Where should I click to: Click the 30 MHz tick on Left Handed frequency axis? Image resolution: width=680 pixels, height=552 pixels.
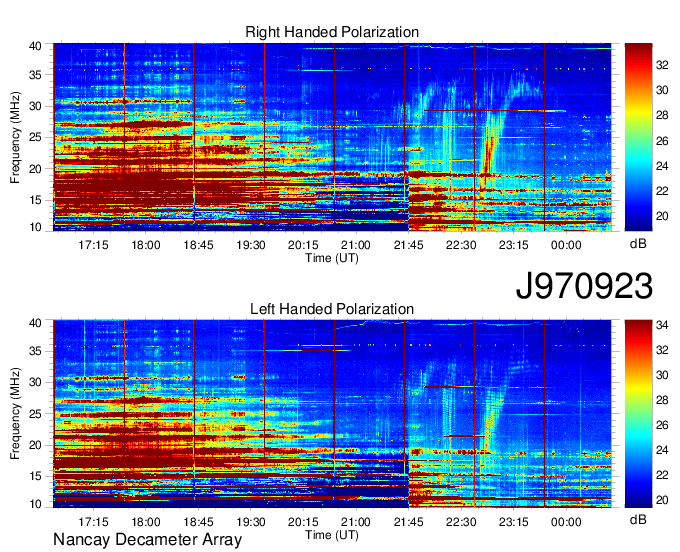[35, 382]
